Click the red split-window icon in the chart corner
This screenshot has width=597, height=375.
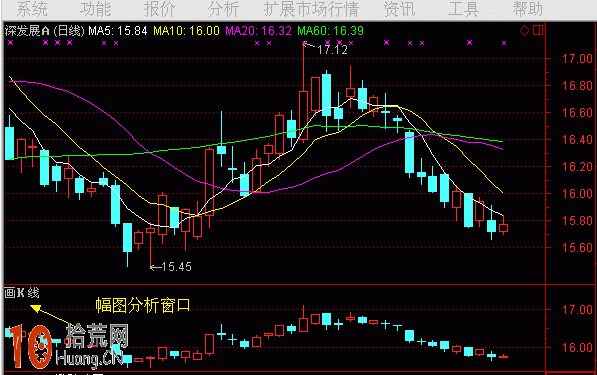click(x=538, y=30)
